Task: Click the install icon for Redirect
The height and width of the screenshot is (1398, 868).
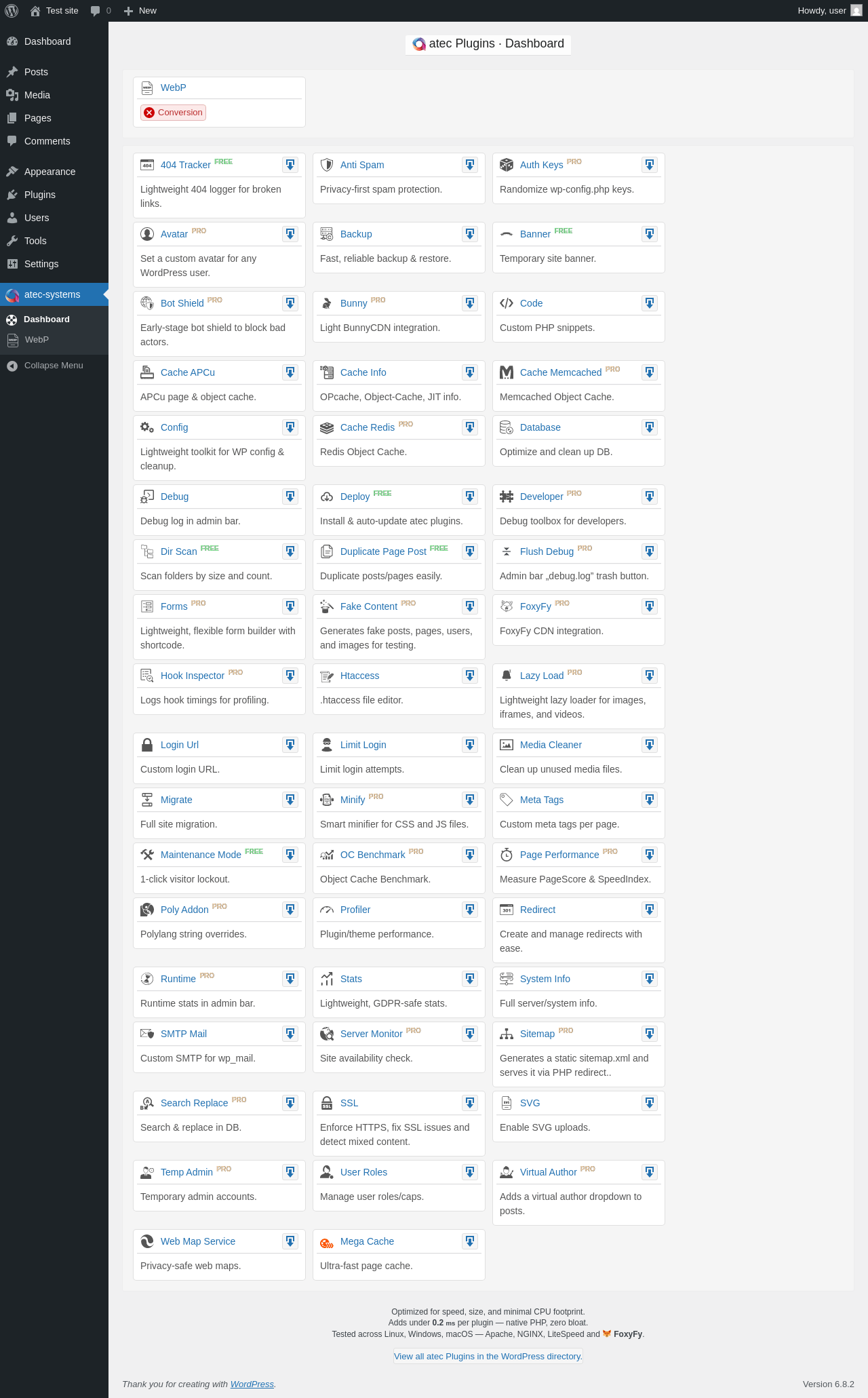Action: pos(650,910)
